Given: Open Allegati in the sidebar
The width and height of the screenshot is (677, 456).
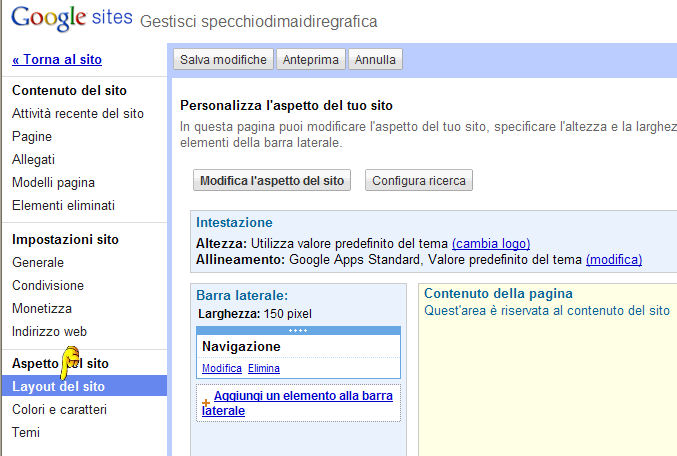Looking at the screenshot, I should point(33,160).
